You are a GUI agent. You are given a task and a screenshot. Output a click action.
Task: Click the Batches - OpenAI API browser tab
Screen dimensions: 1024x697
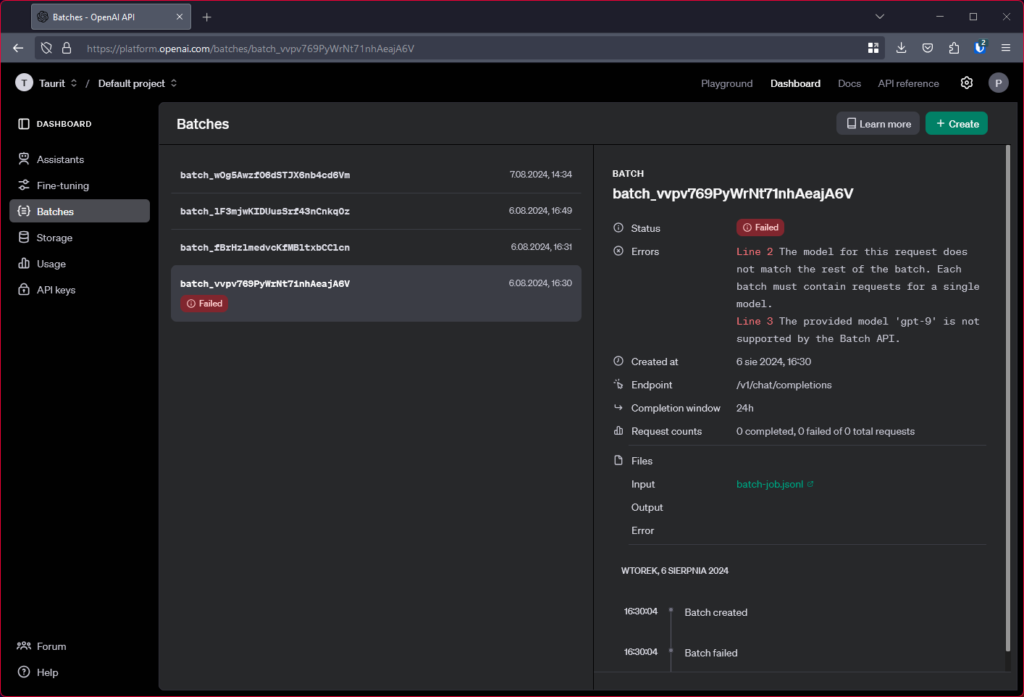point(111,17)
